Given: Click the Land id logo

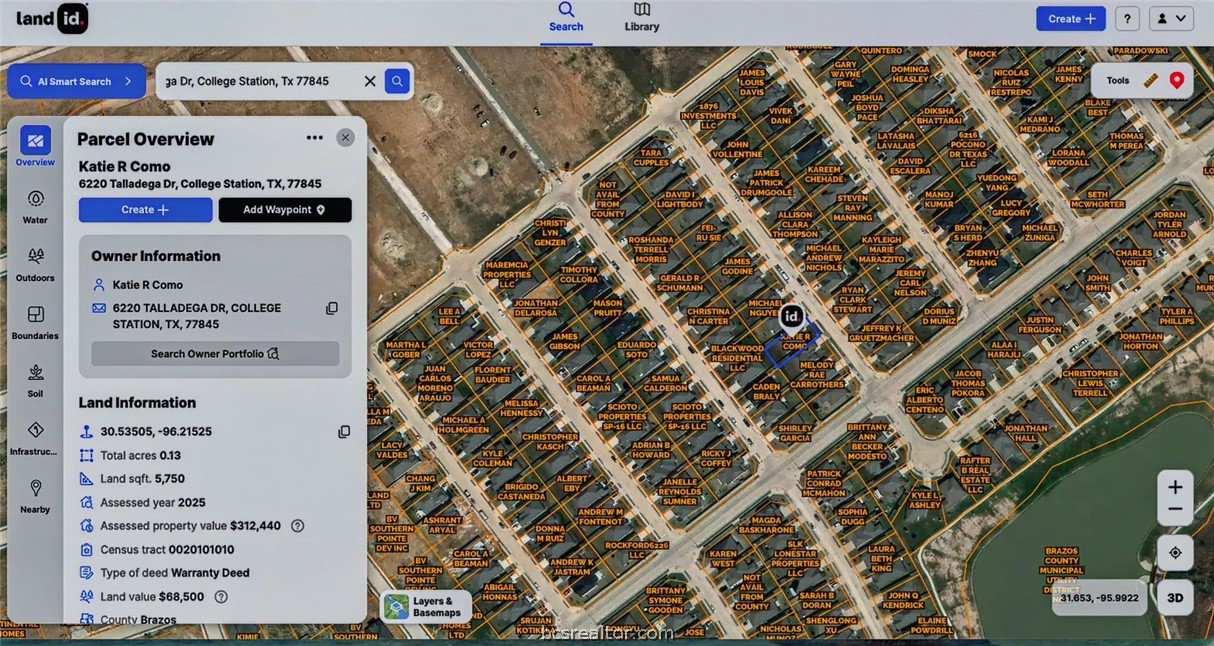Looking at the screenshot, I should (52, 18).
